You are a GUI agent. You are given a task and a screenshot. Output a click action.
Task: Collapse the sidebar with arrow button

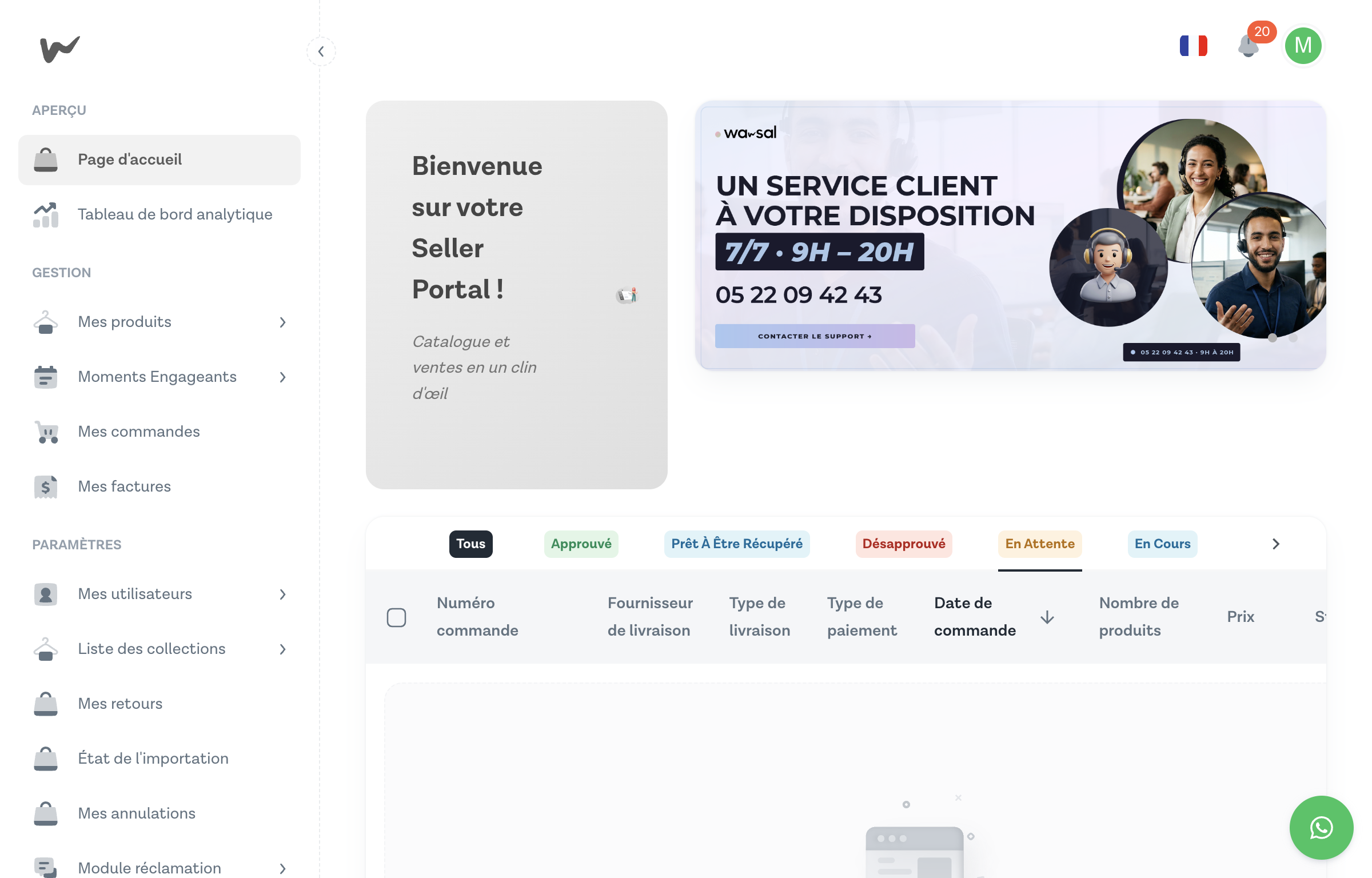click(321, 51)
